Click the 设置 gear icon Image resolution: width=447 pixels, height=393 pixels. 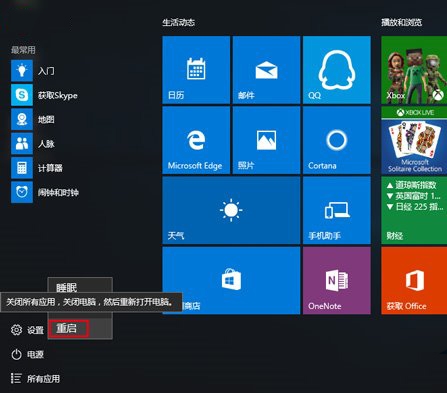(16, 330)
